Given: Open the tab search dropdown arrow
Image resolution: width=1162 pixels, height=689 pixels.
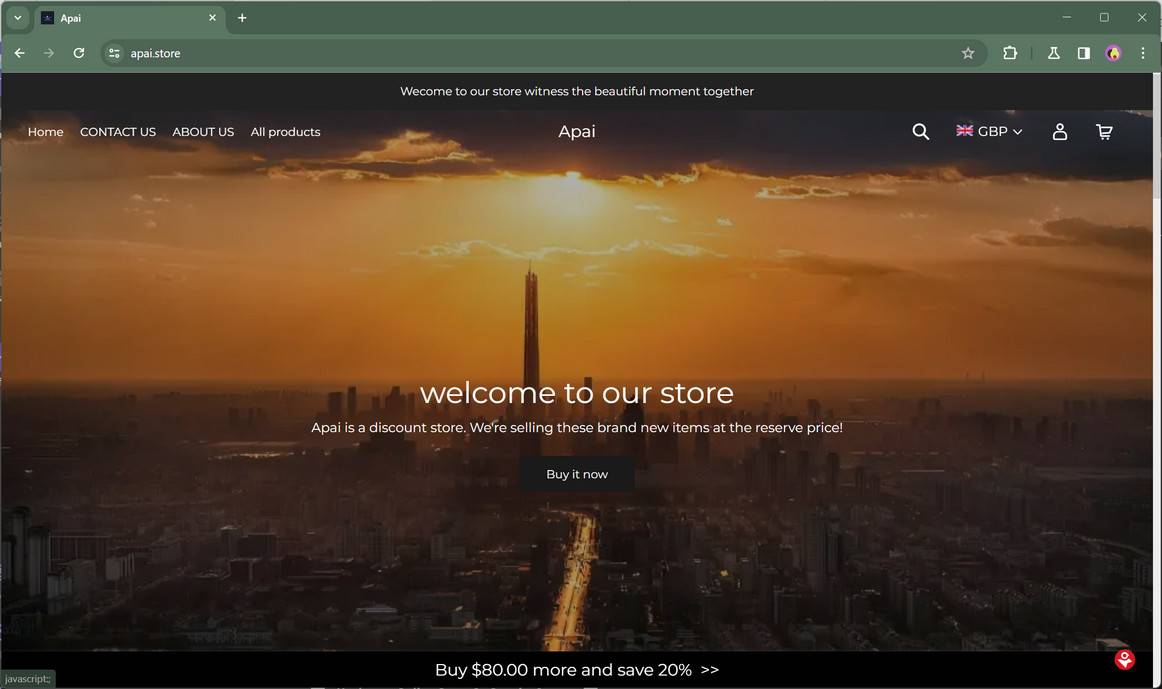Looking at the screenshot, I should click(x=18, y=18).
